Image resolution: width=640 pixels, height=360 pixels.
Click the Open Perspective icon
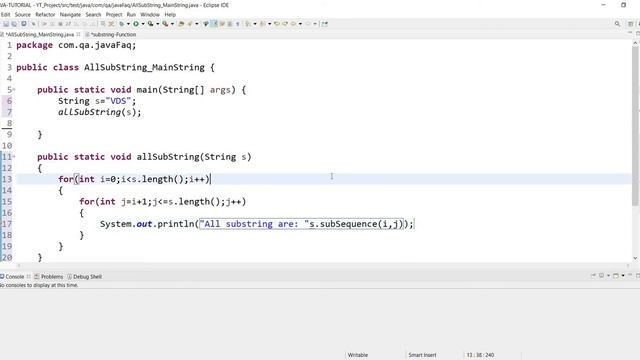point(631,24)
